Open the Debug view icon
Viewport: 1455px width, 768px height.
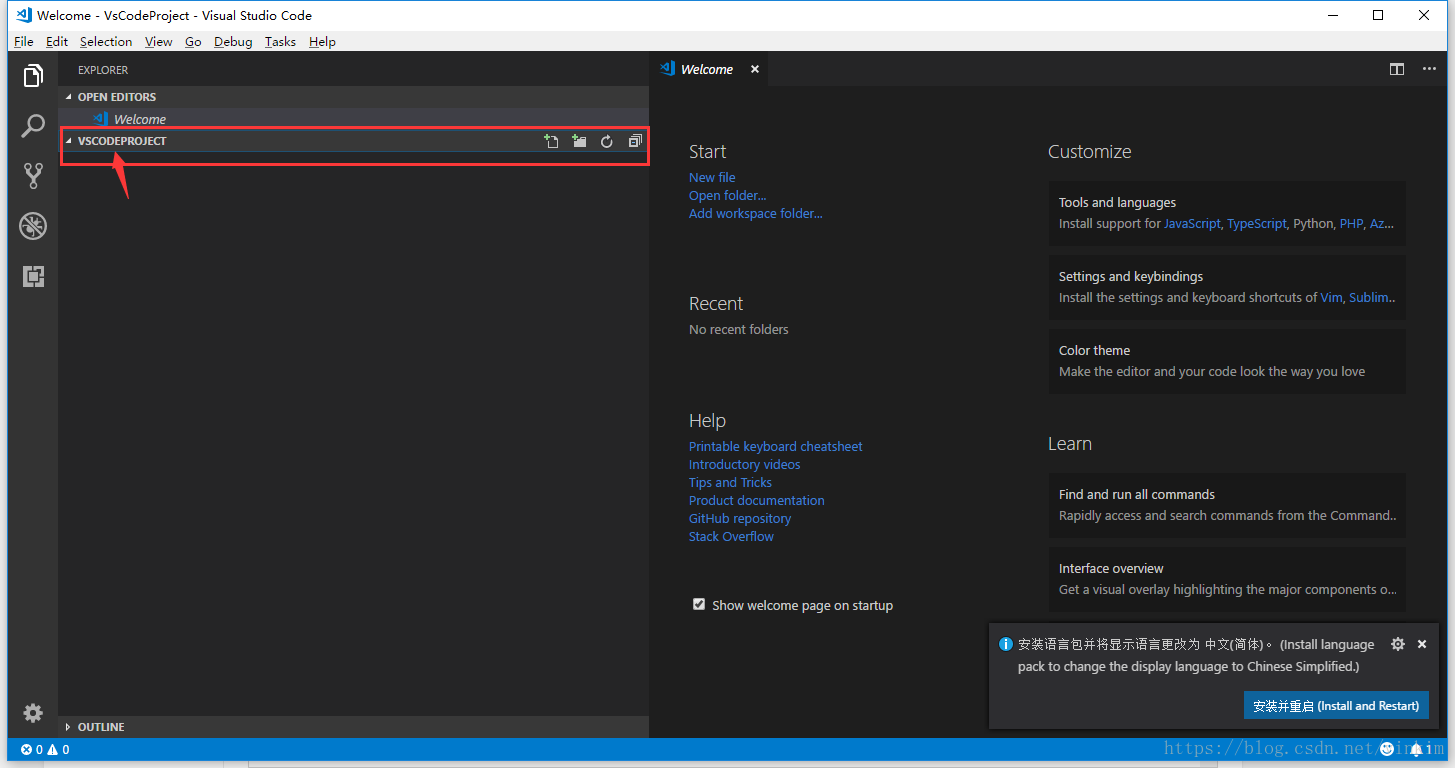(x=33, y=226)
